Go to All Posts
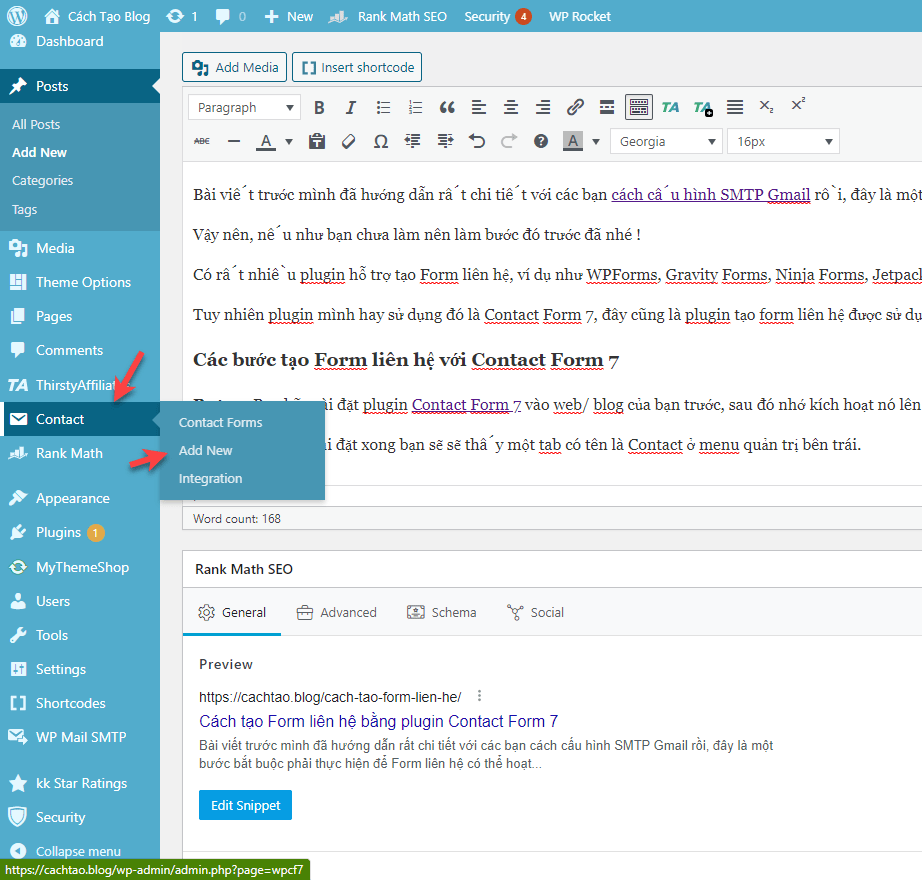The width and height of the screenshot is (922, 880). tap(36, 125)
